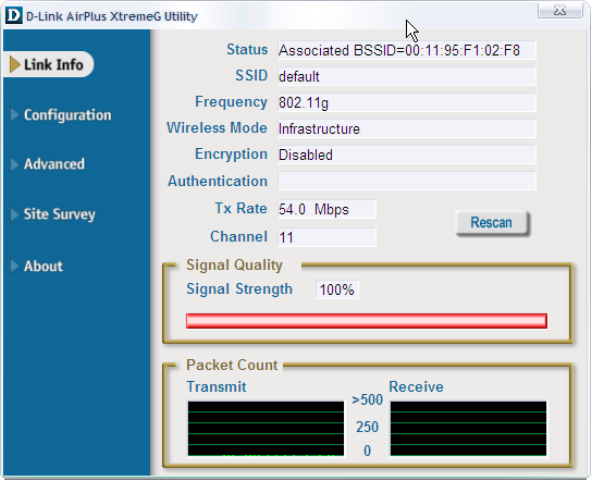Click the Receive packet graph
Image resolution: width=591 pixels, height=480 pixels.
tap(468, 429)
